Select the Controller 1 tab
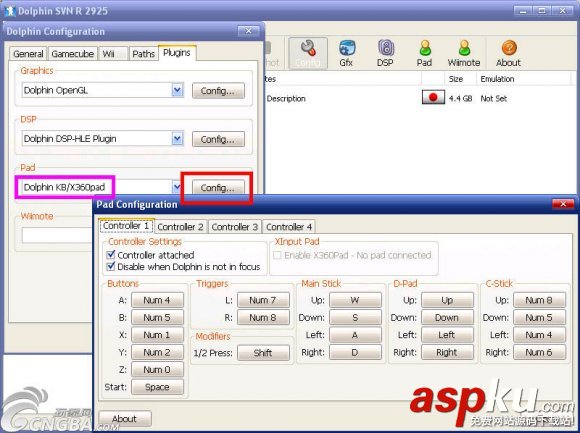This screenshot has width=580, height=433. 126,226
